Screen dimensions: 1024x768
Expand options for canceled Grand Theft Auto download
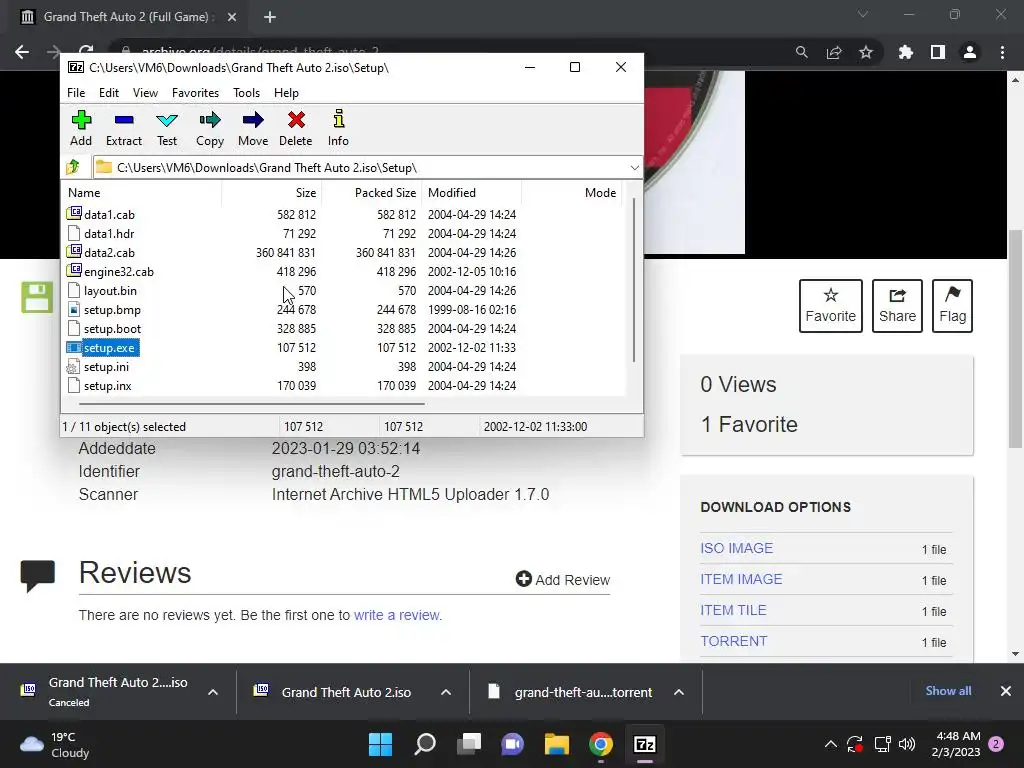(213, 692)
